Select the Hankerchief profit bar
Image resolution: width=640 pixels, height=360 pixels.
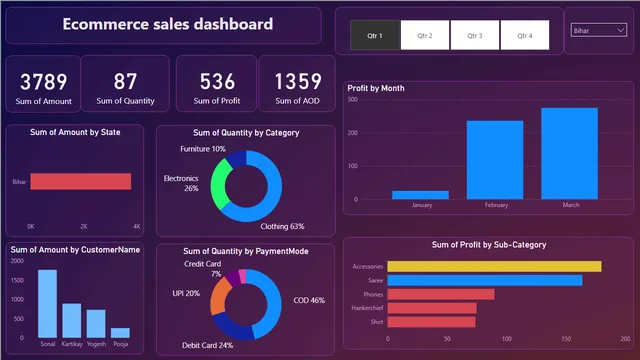click(x=432, y=308)
